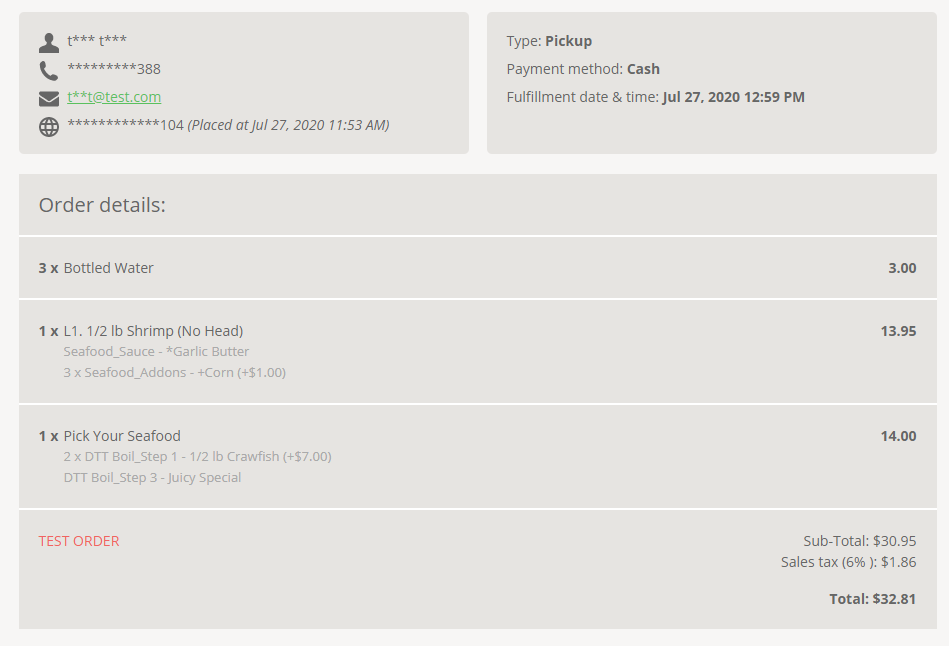Click the email envelope icon

click(49, 99)
